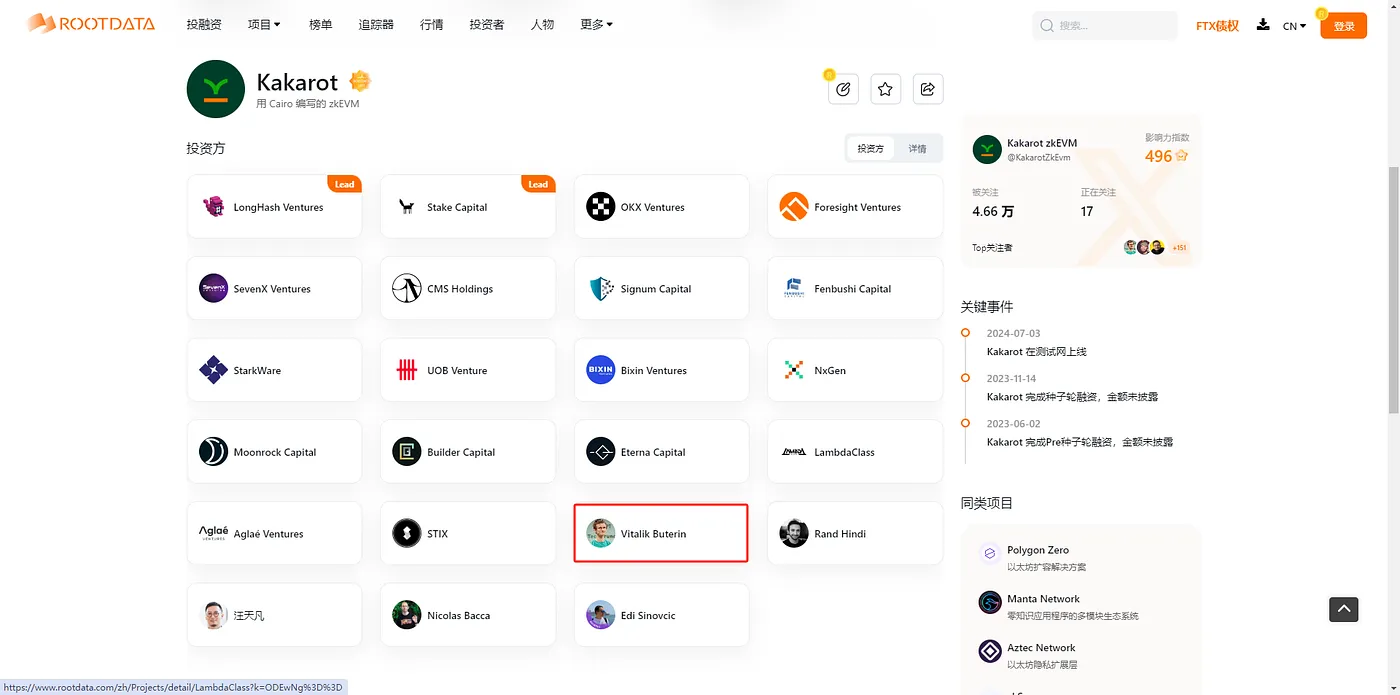Expand the 更多 dropdown menu

[597, 25]
